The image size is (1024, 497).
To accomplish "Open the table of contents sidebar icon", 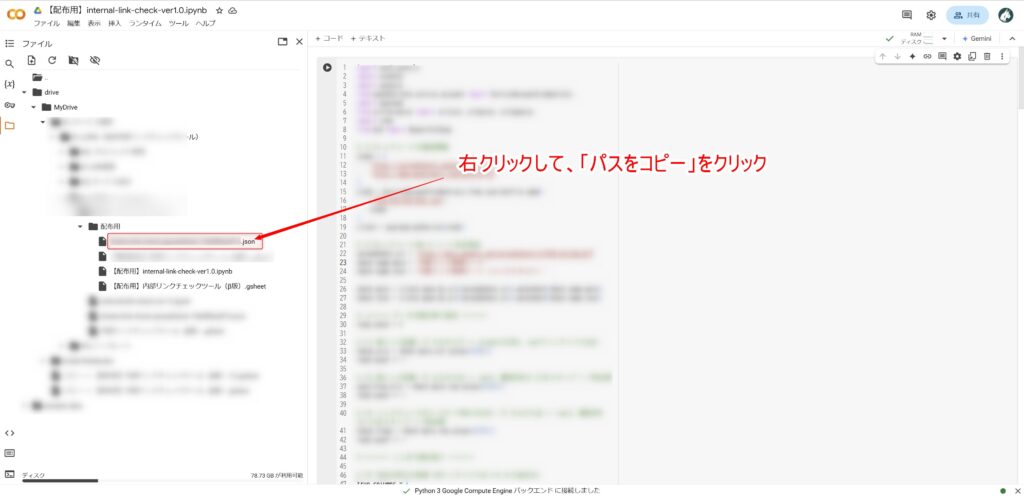I will coord(9,44).
